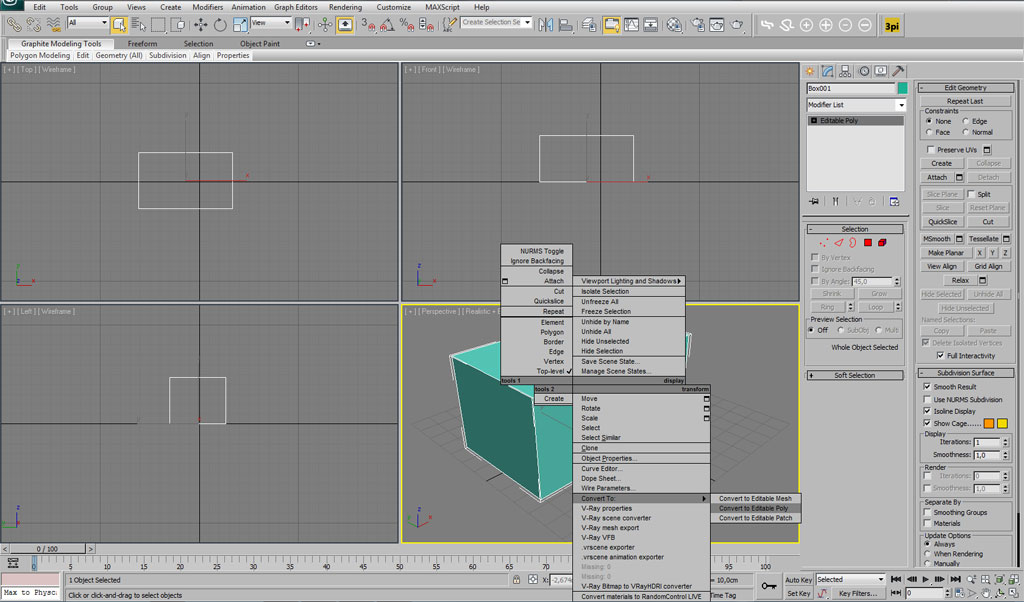This screenshot has width=1024, height=602.
Task: Open the Create command panel tab
Action: coord(810,71)
